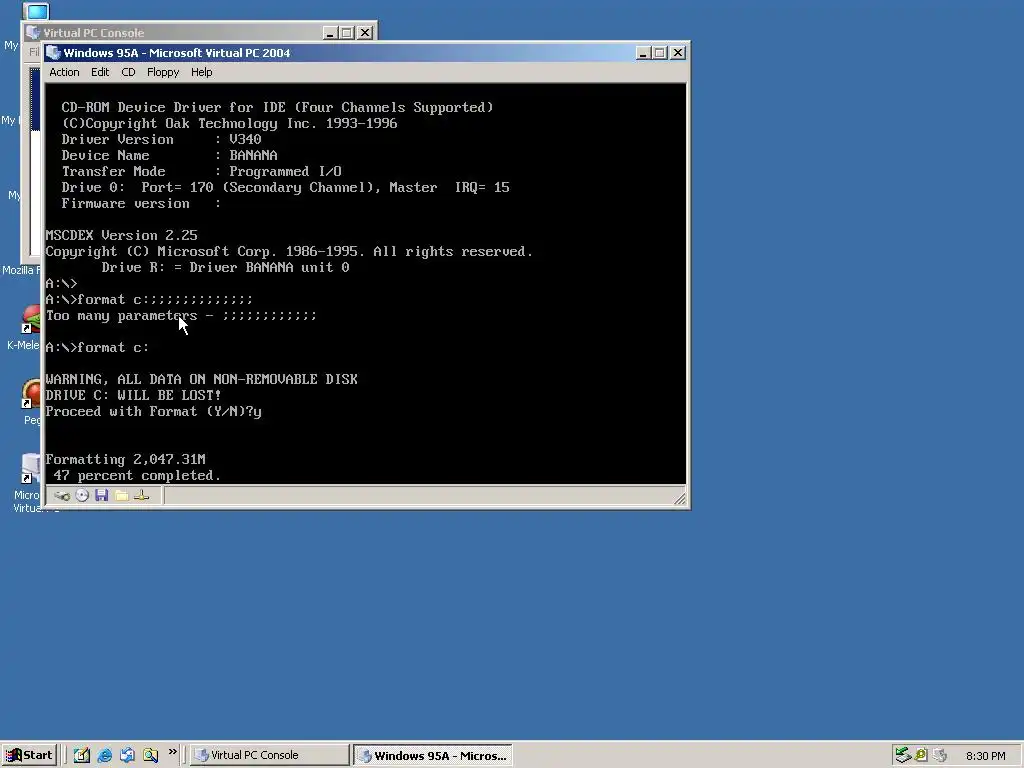
Task: Click the safely remove hardware tray icon
Action: click(903, 755)
